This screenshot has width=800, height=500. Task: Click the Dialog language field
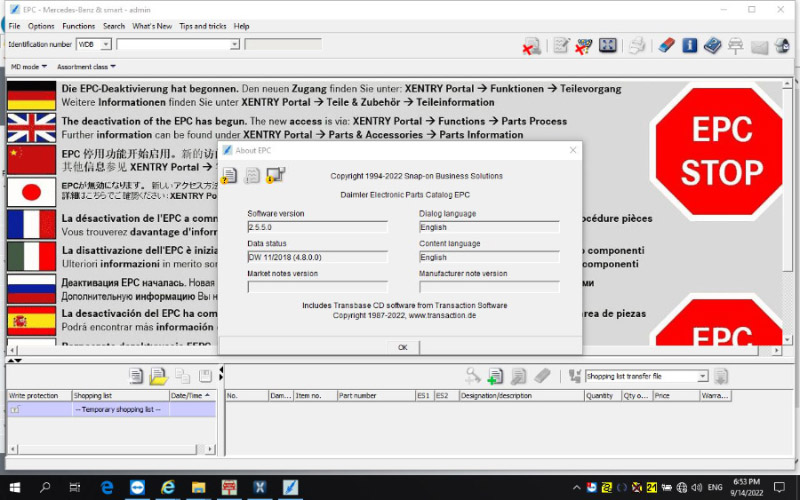tap(489, 227)
